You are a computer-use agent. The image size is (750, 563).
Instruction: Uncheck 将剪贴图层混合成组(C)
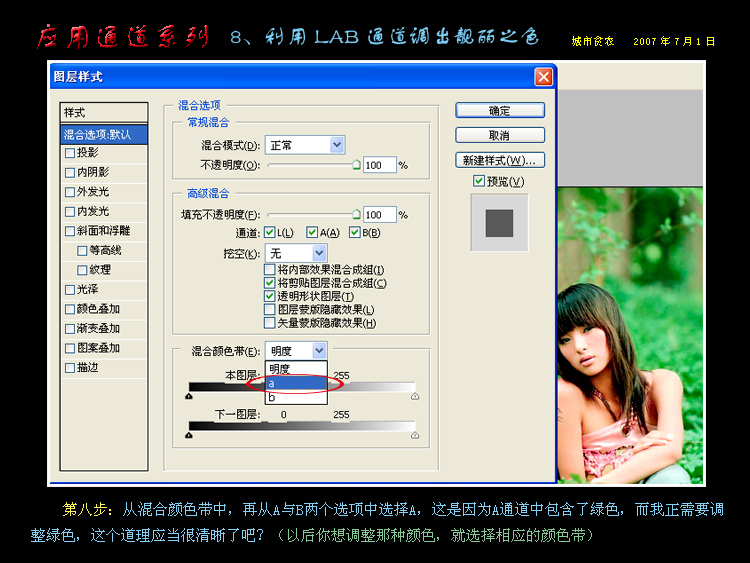269,283
